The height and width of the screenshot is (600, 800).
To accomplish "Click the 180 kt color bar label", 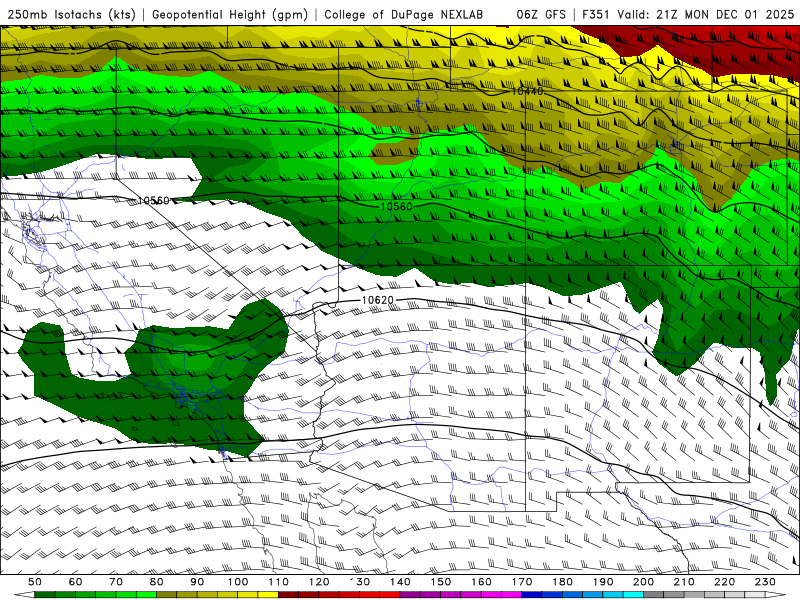I will coord(562,582).
